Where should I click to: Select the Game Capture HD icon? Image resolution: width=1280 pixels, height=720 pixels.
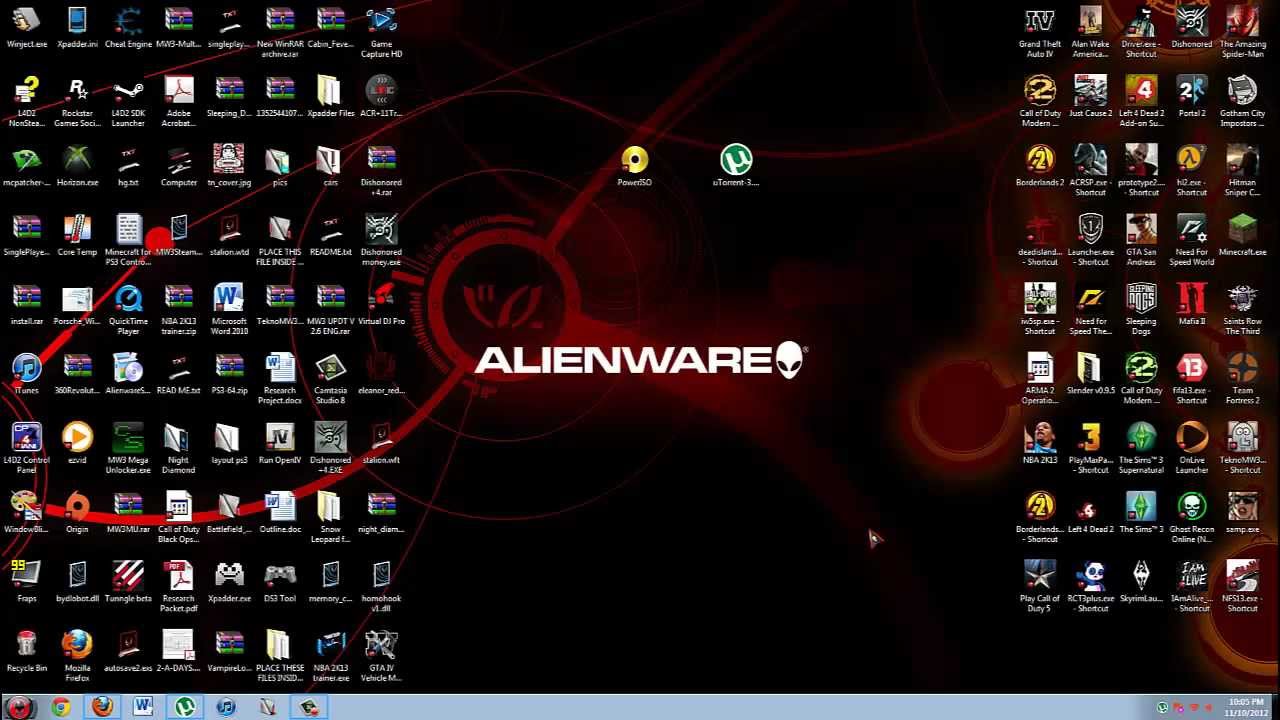coord(381,32)
